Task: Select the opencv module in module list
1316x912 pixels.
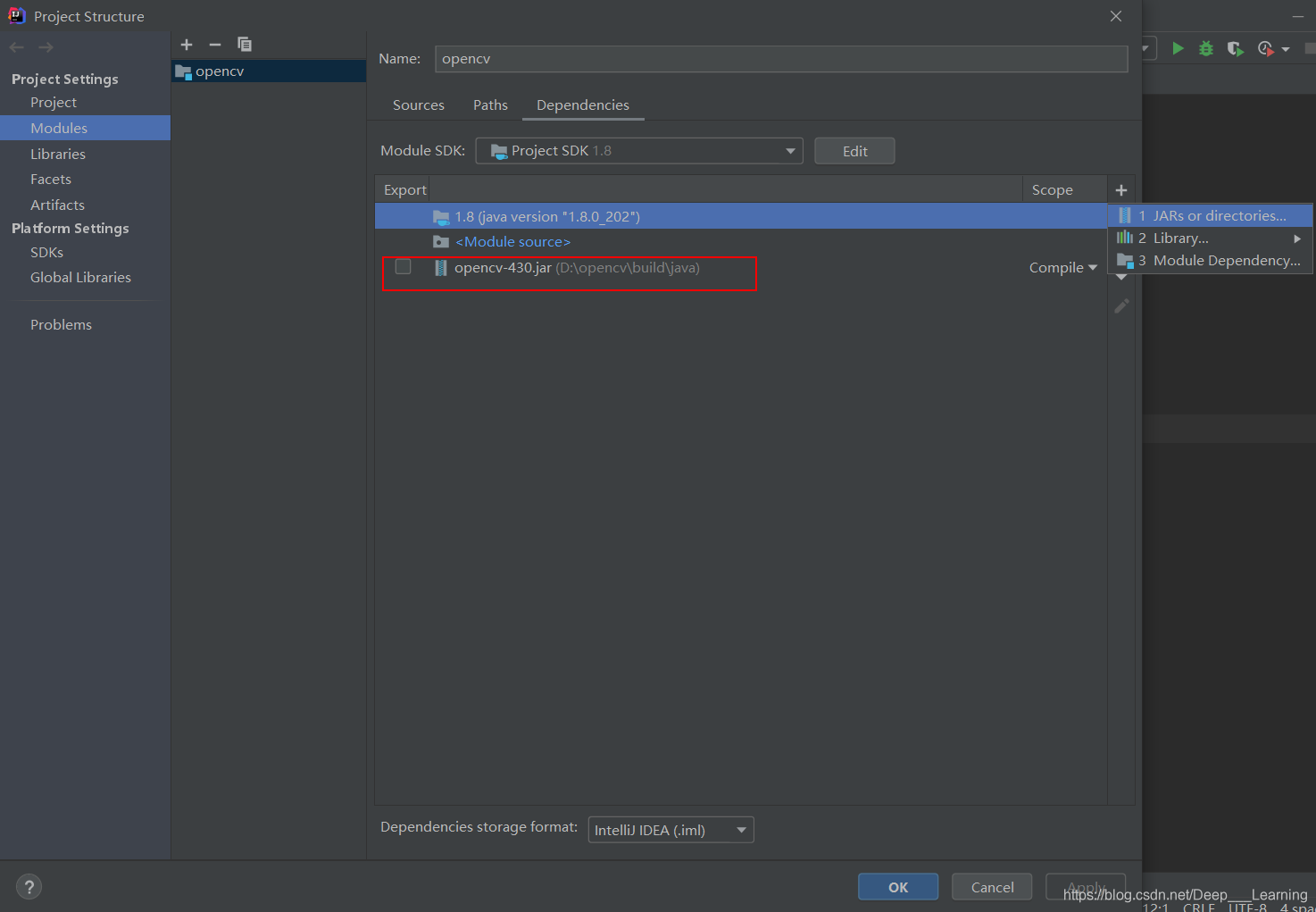Action: coord(269,71)
